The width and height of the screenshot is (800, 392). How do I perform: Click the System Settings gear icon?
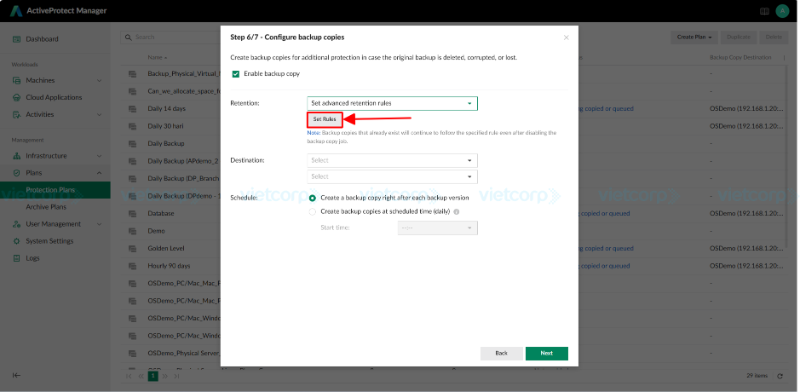point(16,241)
